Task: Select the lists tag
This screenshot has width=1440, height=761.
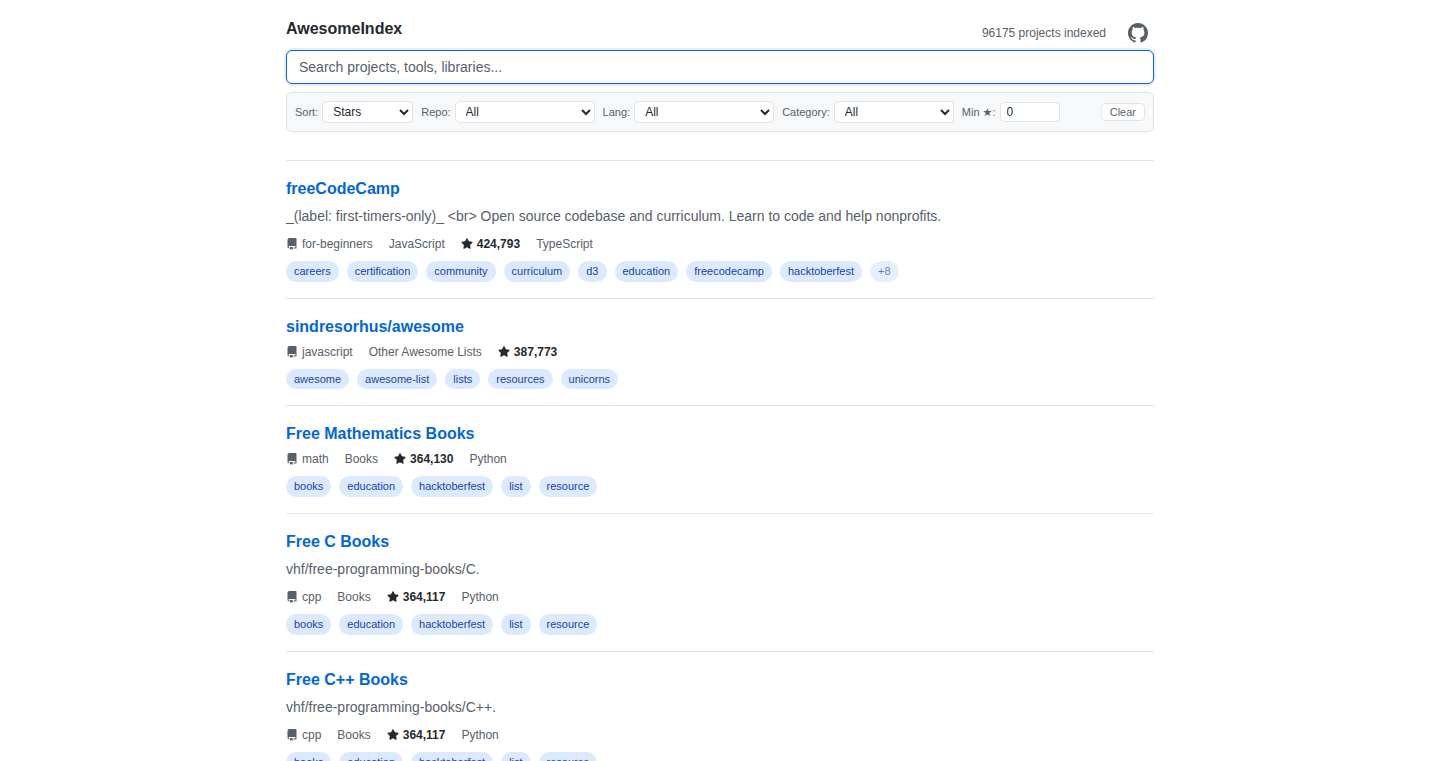Action: (463, 379)
